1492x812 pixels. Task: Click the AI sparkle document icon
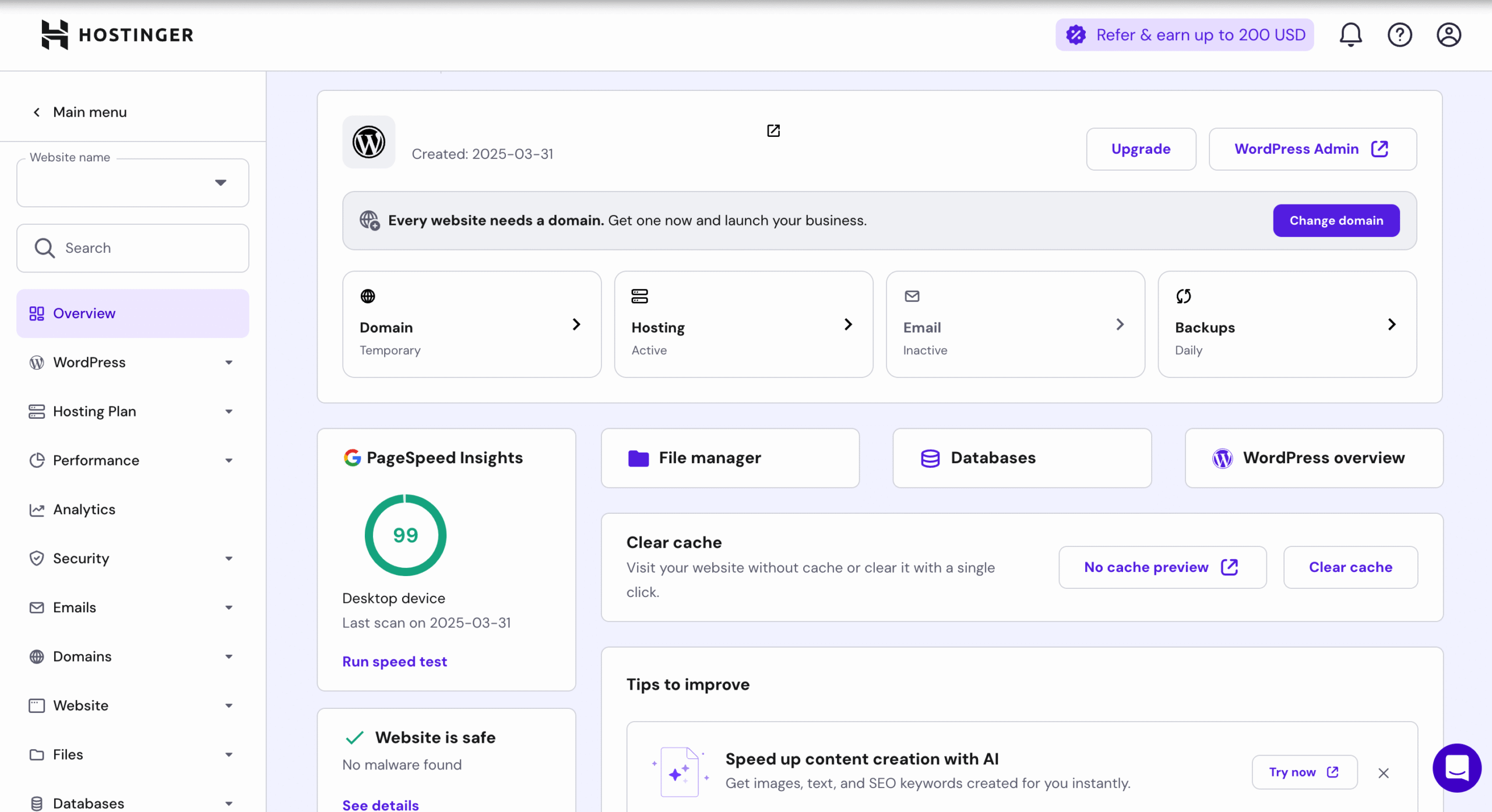point(680,772)
